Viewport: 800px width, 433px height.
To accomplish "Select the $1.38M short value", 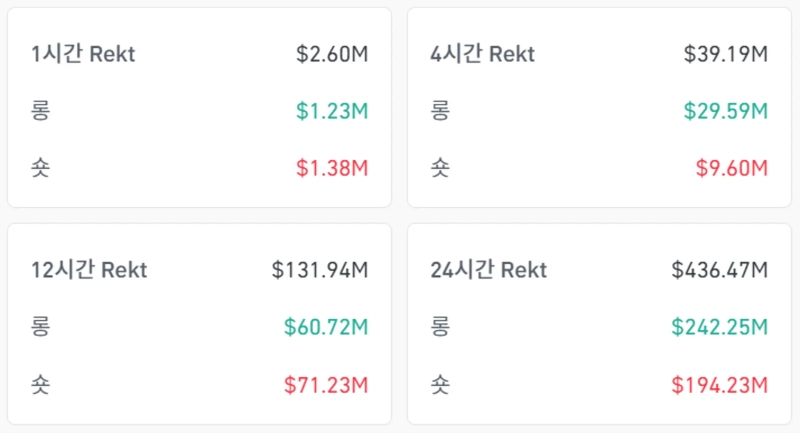I will 332,168.
